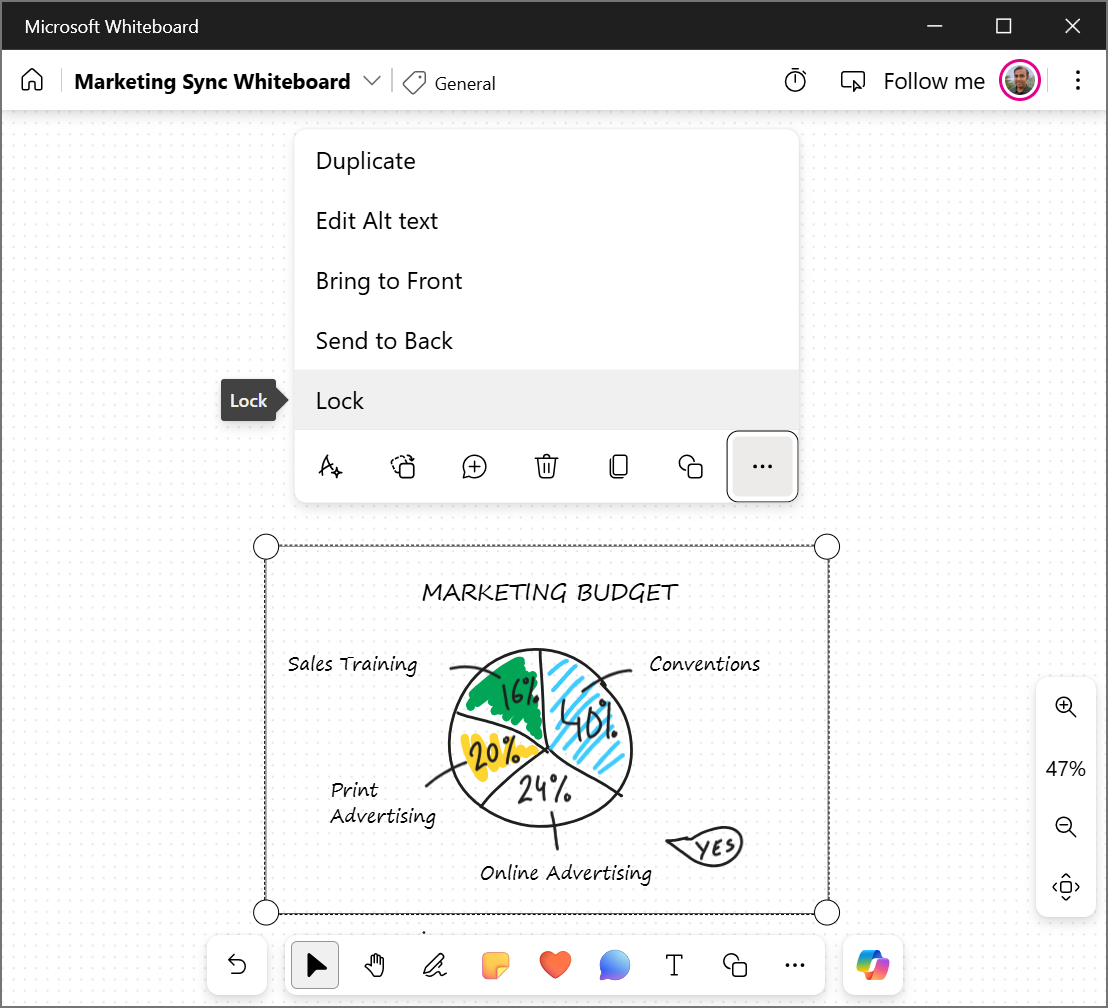1108x1008 pixels.
Task: Click the timer icon in the header
Action: click(795, 80)
